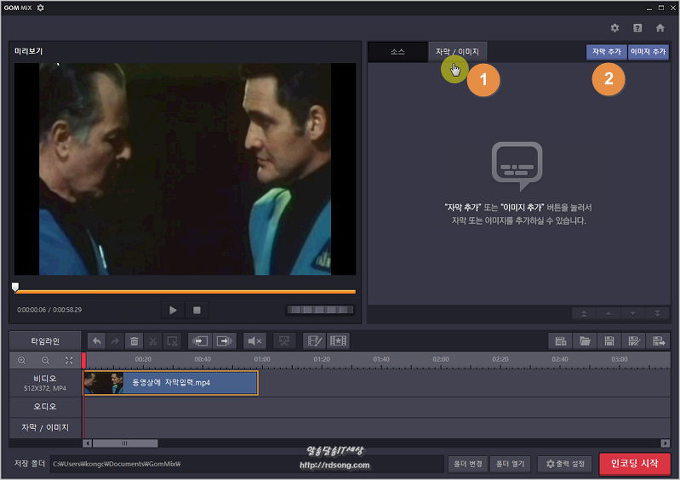Click the help question mark icon

[637, 28]
